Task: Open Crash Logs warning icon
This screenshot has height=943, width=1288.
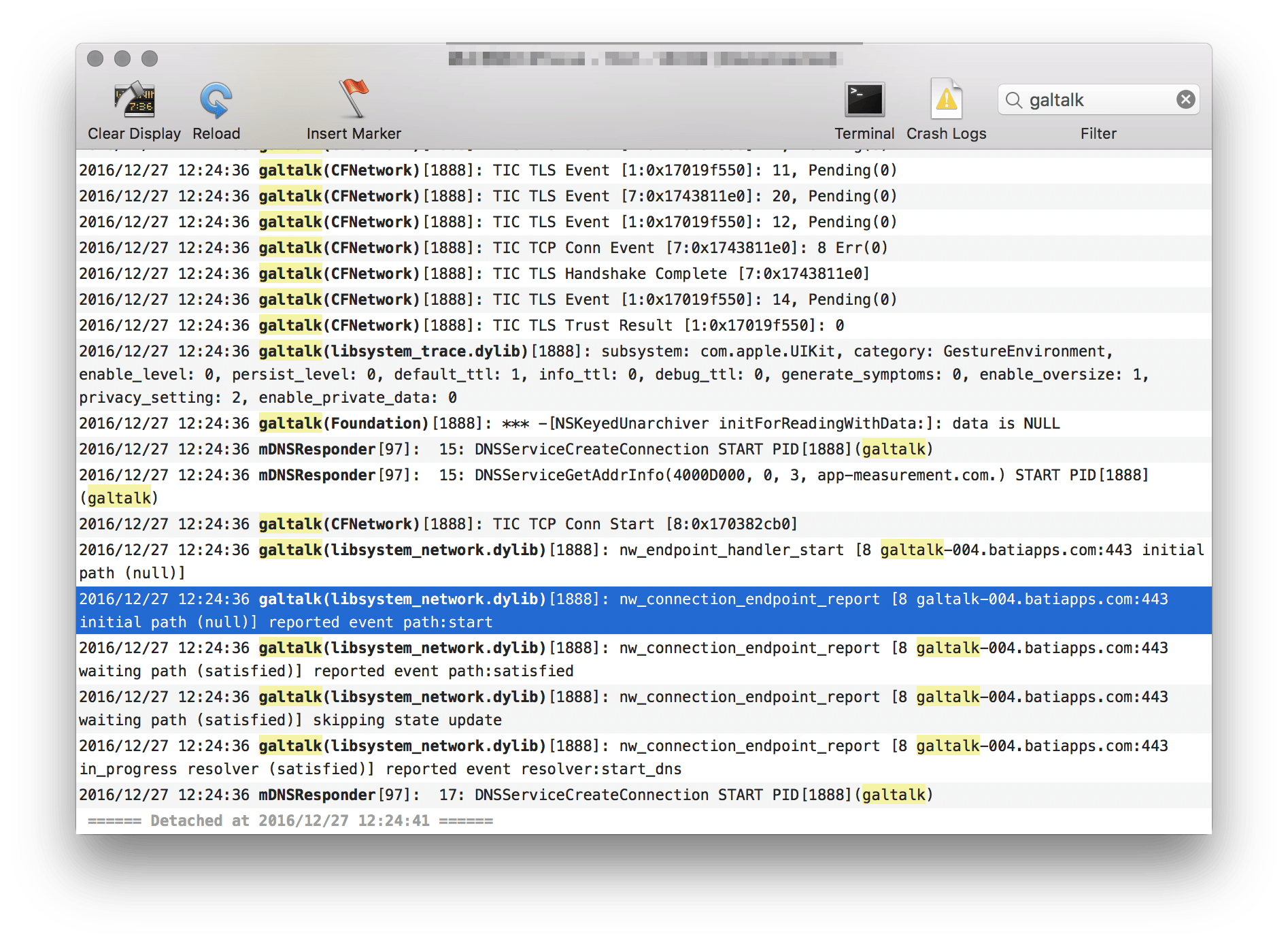Action: pos(946,99)
